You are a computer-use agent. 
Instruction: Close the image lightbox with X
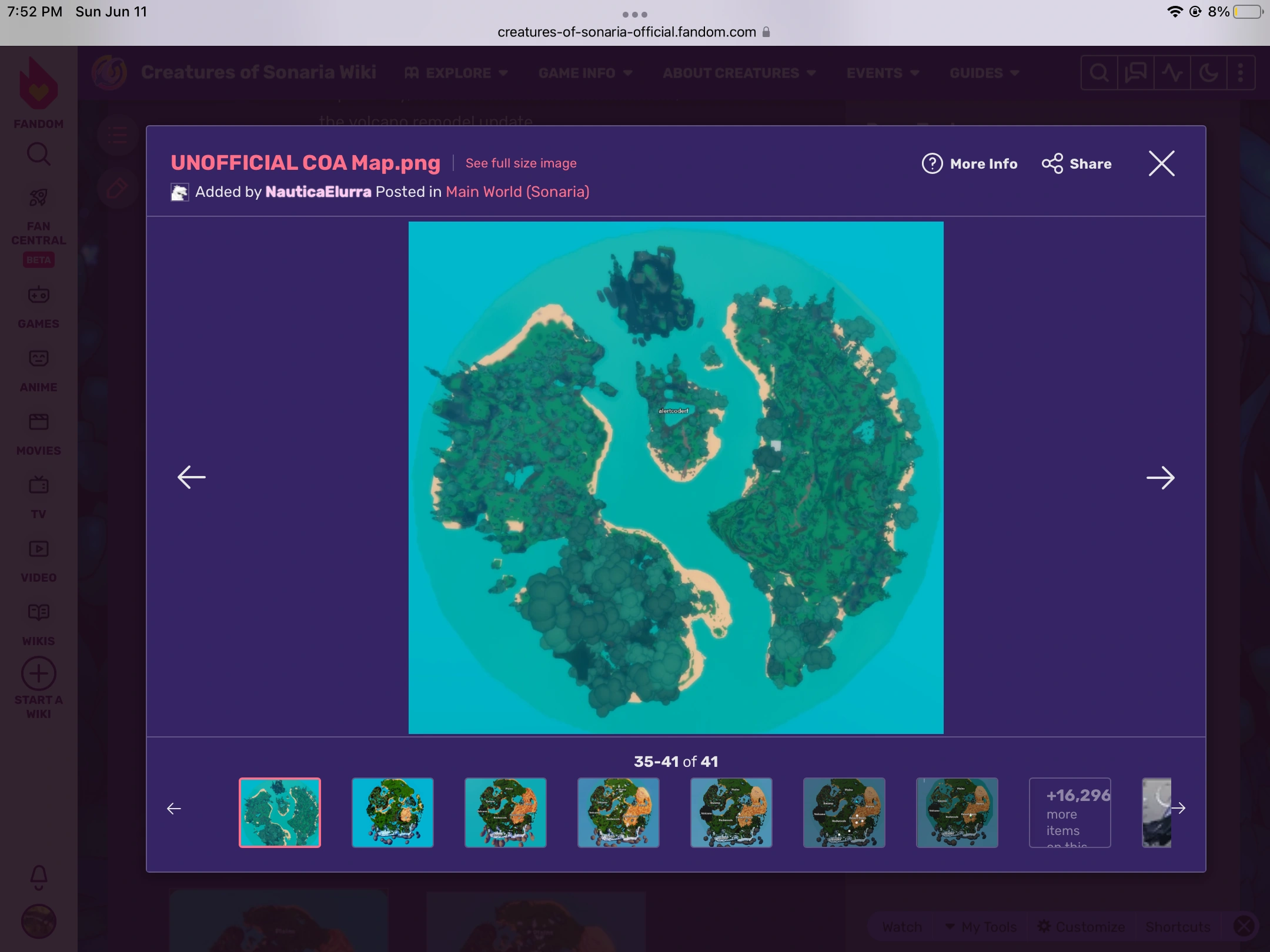[1162, 163]
